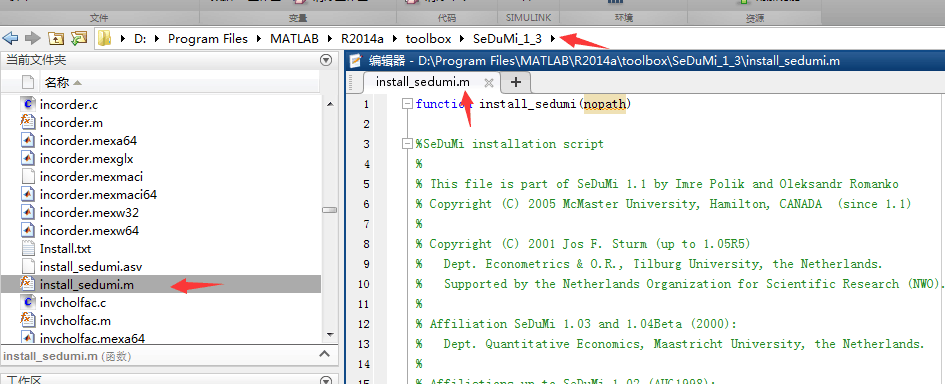This screenshot has height=384, width=945.
Task: Click the incorder.mexa64 file icon
Action: coord(28,140)
